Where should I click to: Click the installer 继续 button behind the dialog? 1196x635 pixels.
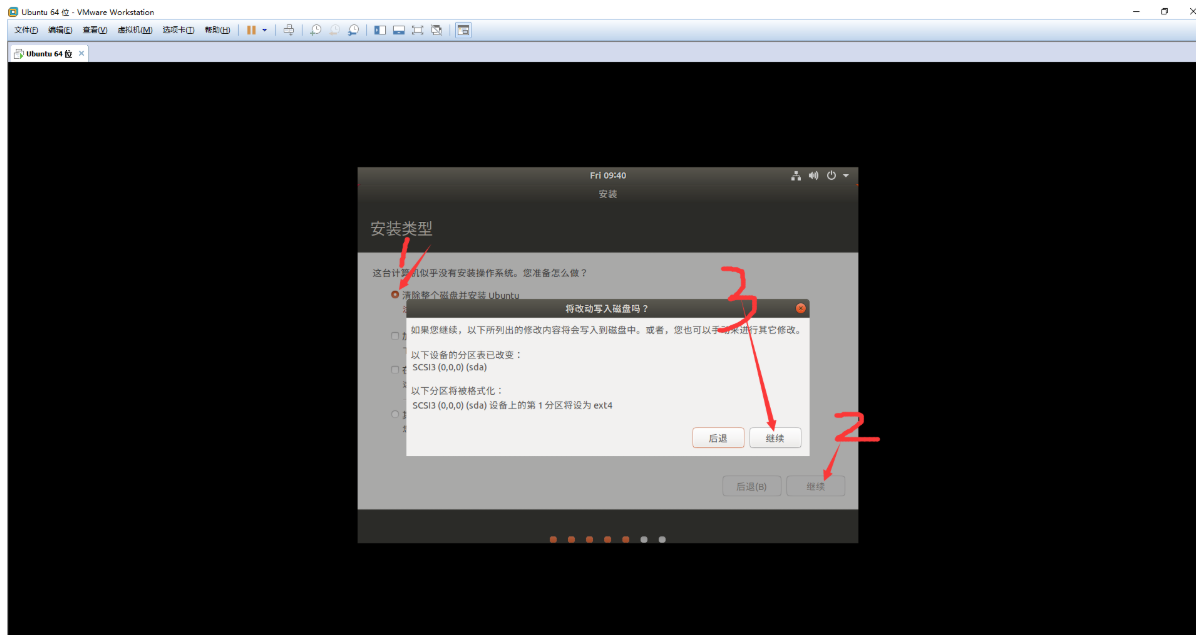[x=815, y=486]
